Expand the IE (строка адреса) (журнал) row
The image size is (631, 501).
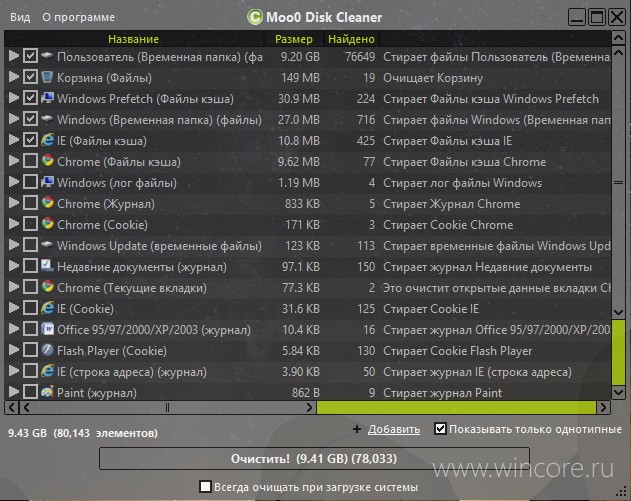[x=14, y=371]
